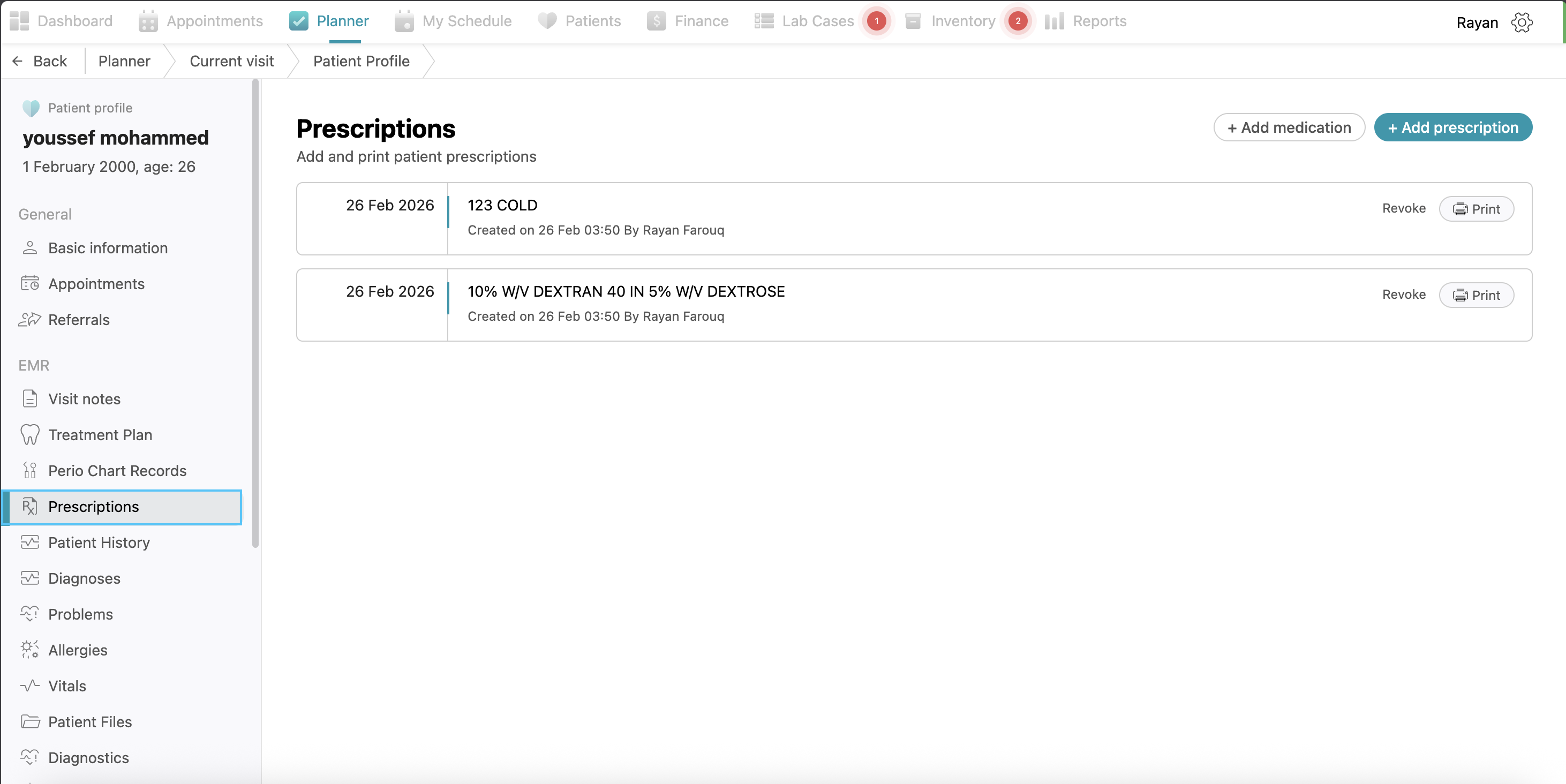This screenshot has height=784, width=1566.
Task: Revoke the DEXTRAN 40 prescription
Action: pyautogui.click(x=1403, y=295)
